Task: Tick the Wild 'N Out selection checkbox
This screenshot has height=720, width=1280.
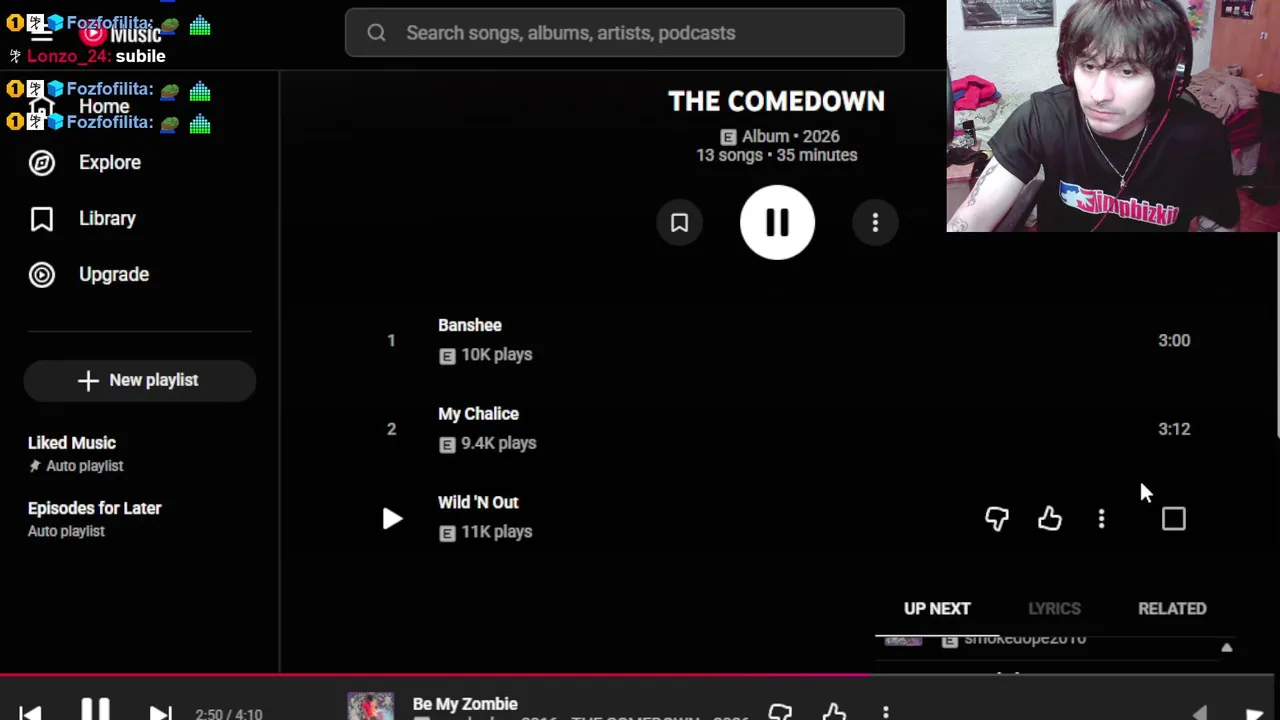Action: (x=1173, y=518)
